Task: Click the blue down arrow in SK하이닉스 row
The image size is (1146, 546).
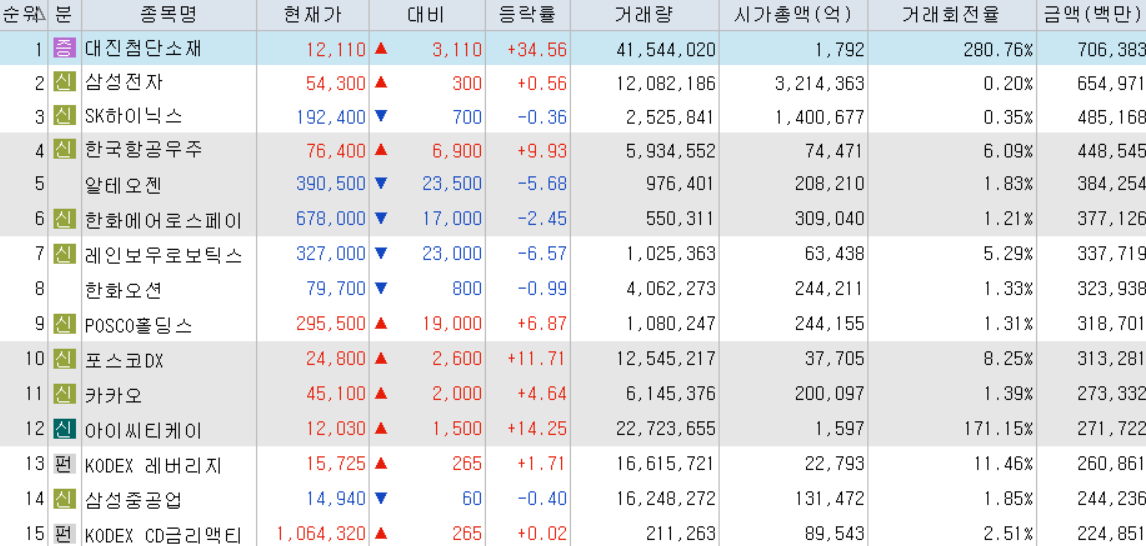Action: [380, 116]
